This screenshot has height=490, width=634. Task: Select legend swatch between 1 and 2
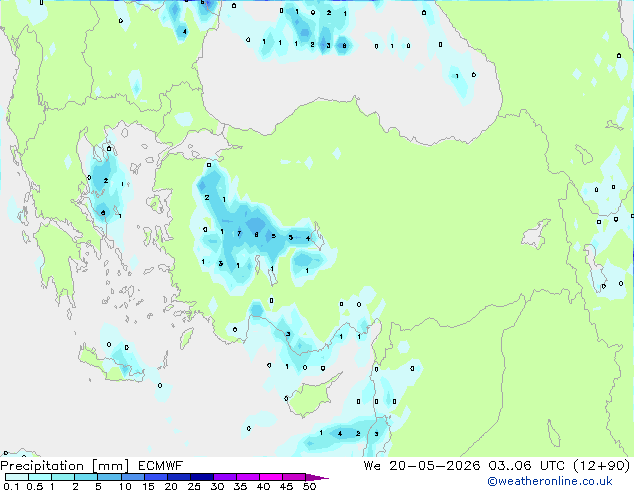pyautogui.click(x=63, y=477)
